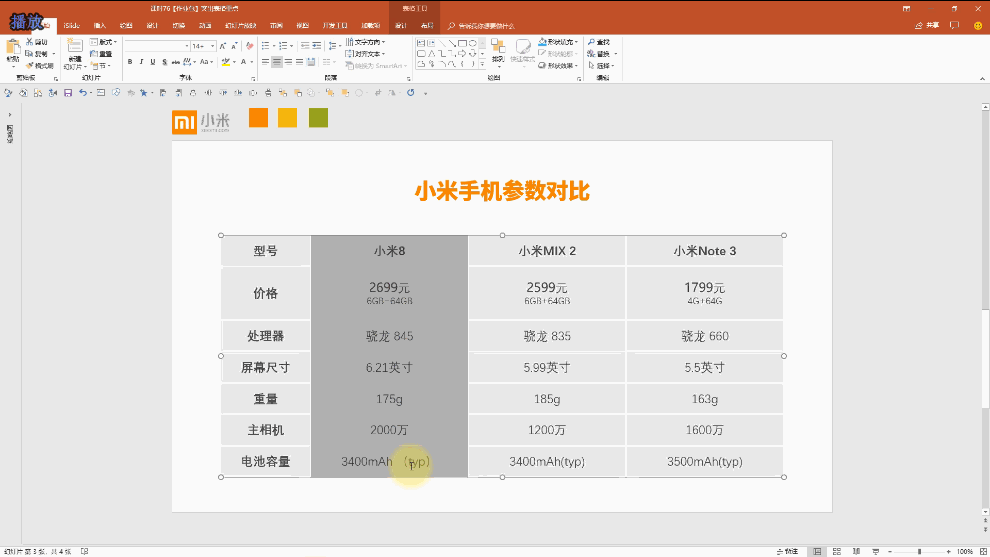Open the Developer (开发工具) tab
This screenshot has height=557, width=990.
tap(335, 25)
